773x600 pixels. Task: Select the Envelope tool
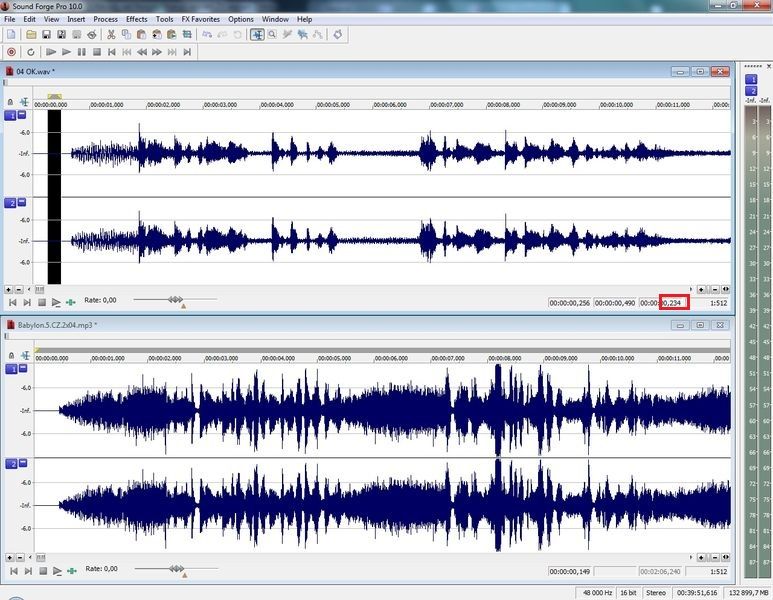[x=318, y=35]
